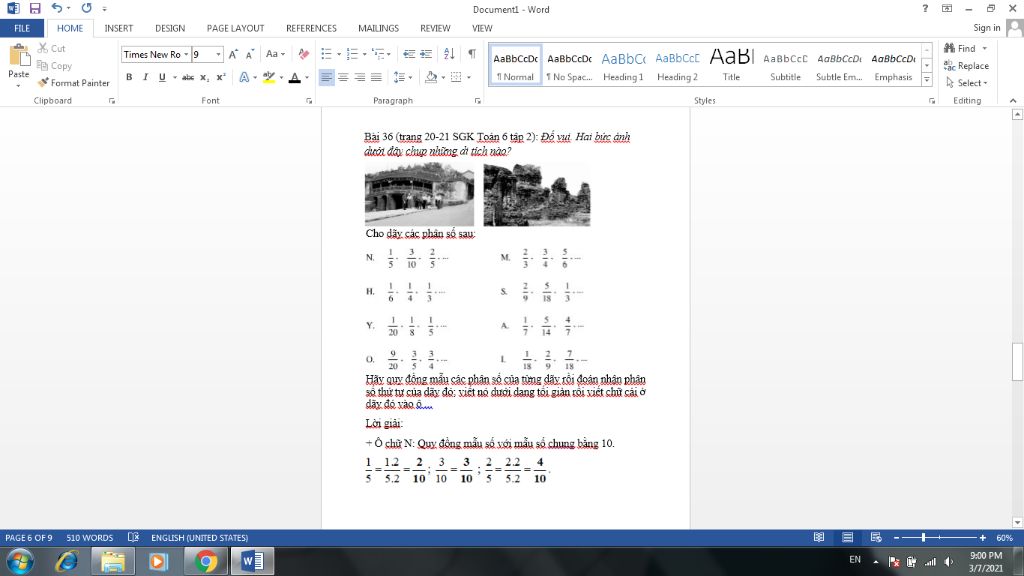Viewport: 1024px width, 576px height.
Task: Toggle Strikethrough formatting
Action: coord(188,77)
